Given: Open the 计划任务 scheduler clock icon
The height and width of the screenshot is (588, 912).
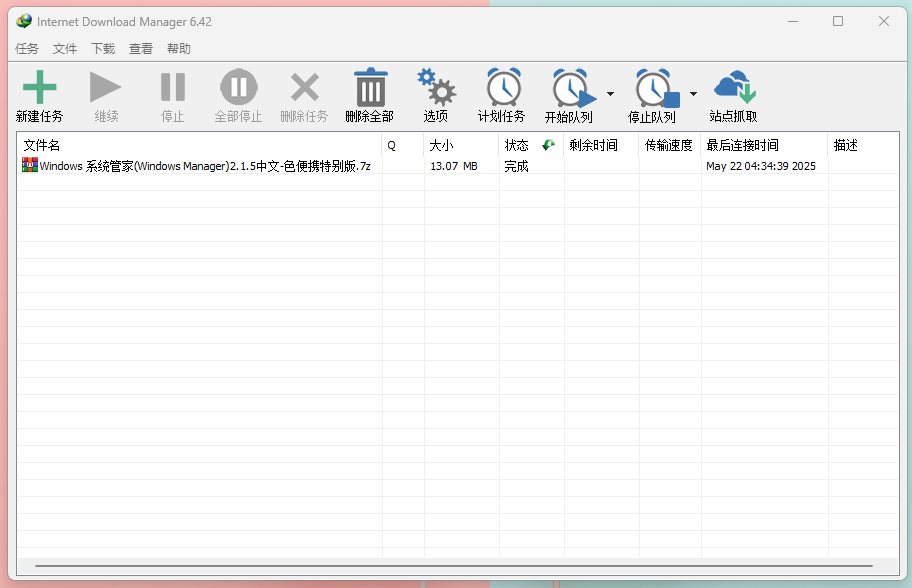Looking at the screenshot, I should pyautogui.click(x=503, y=87).
